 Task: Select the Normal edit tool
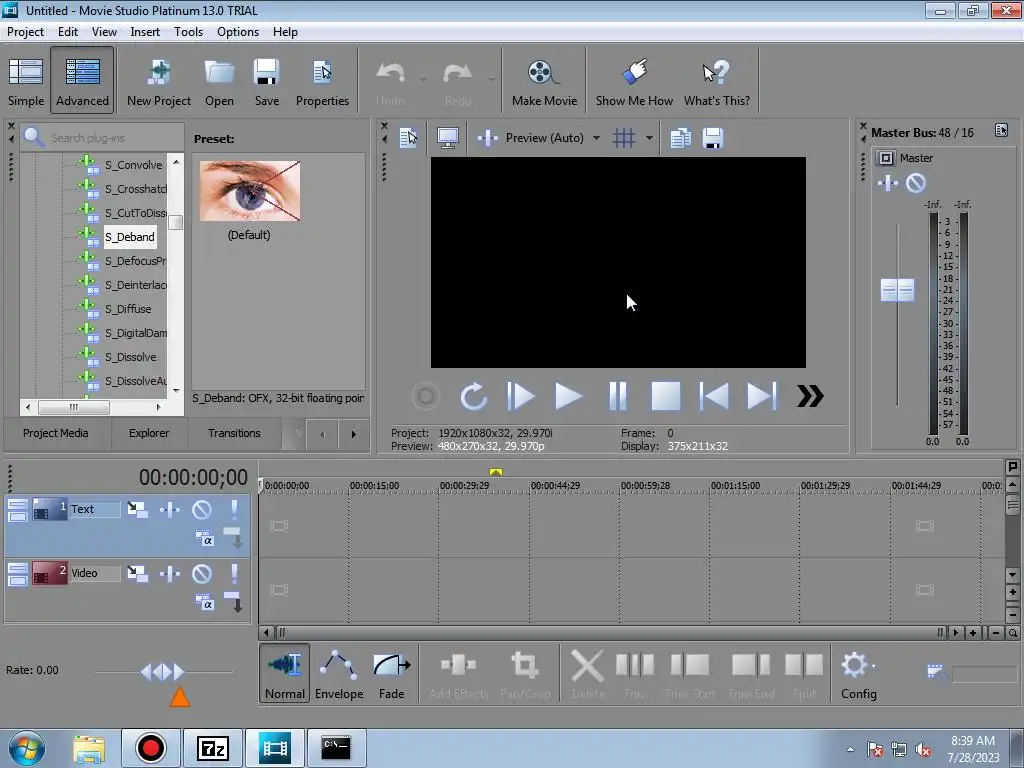click(x=285, y=673)
